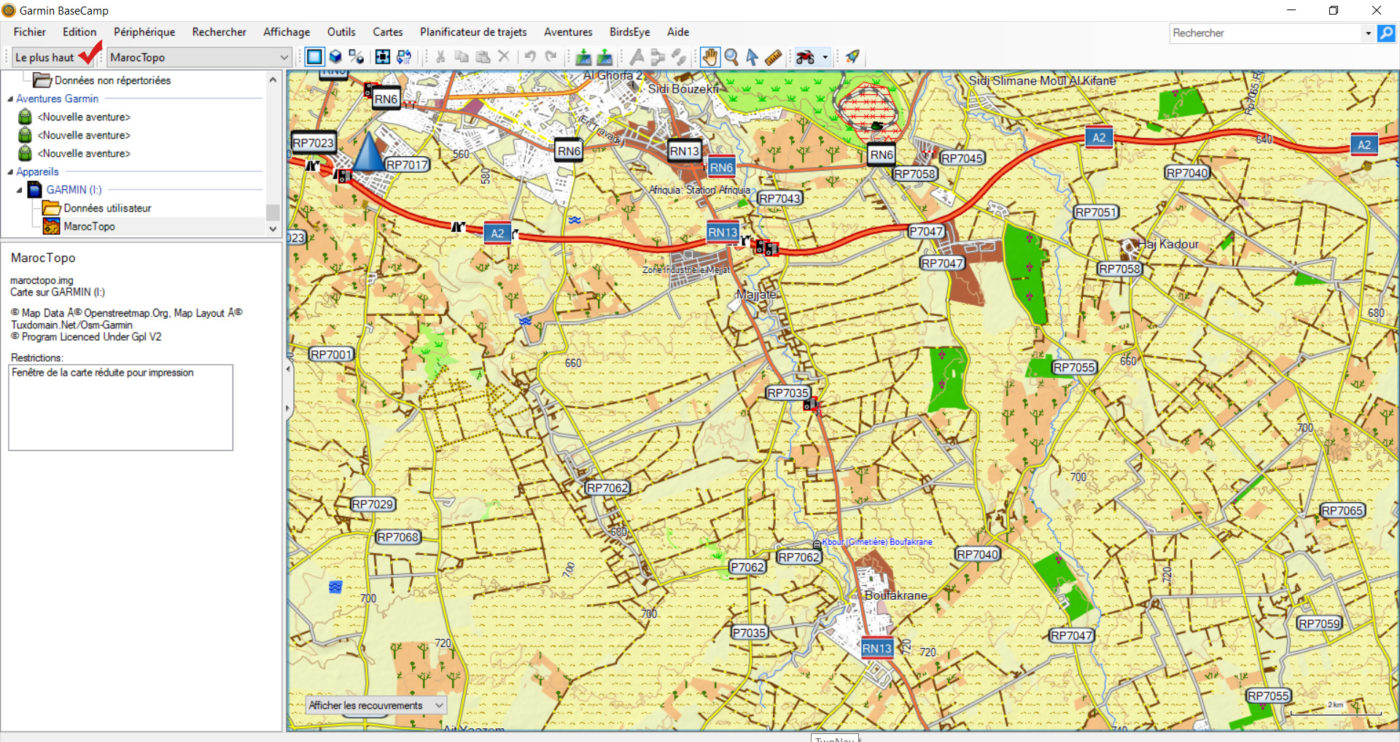
Task: Collapse the Aventures Garmin section
Action: [8, 98]
